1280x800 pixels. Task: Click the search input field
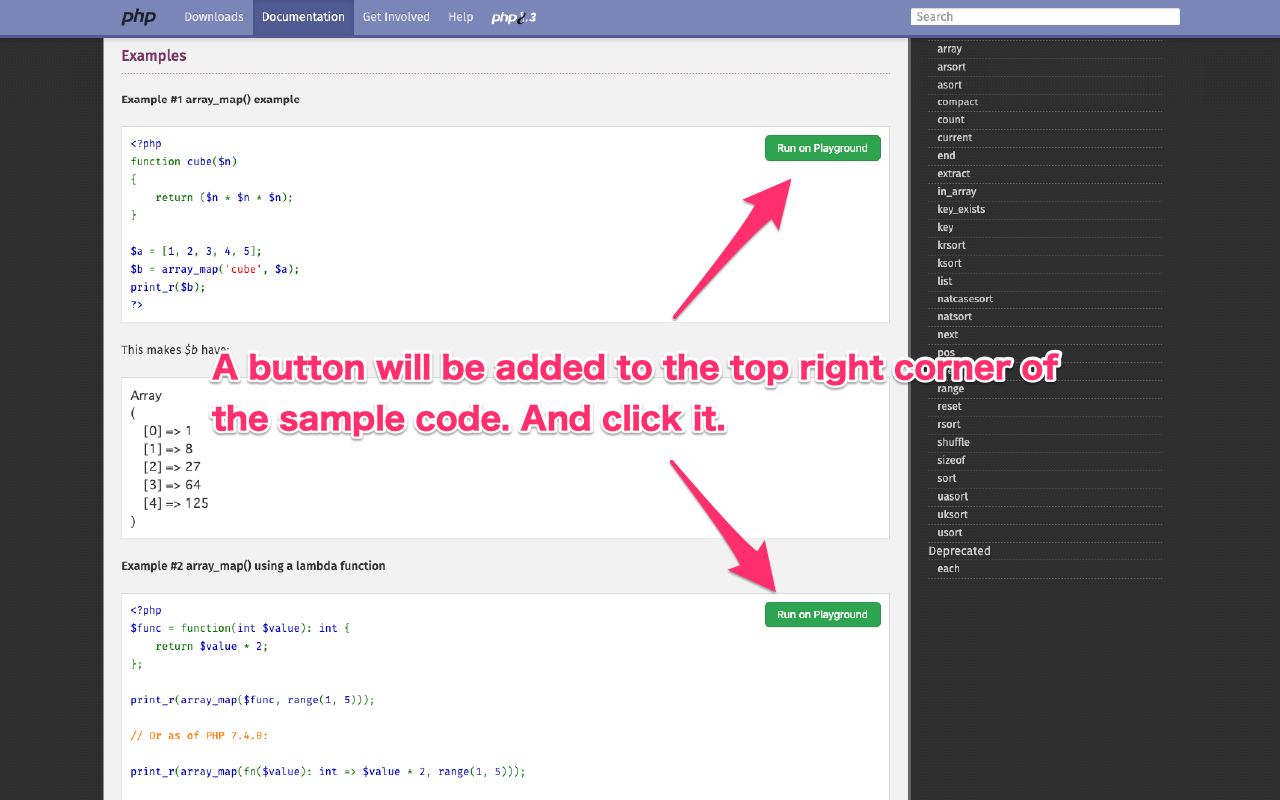tap(1044, 16)
